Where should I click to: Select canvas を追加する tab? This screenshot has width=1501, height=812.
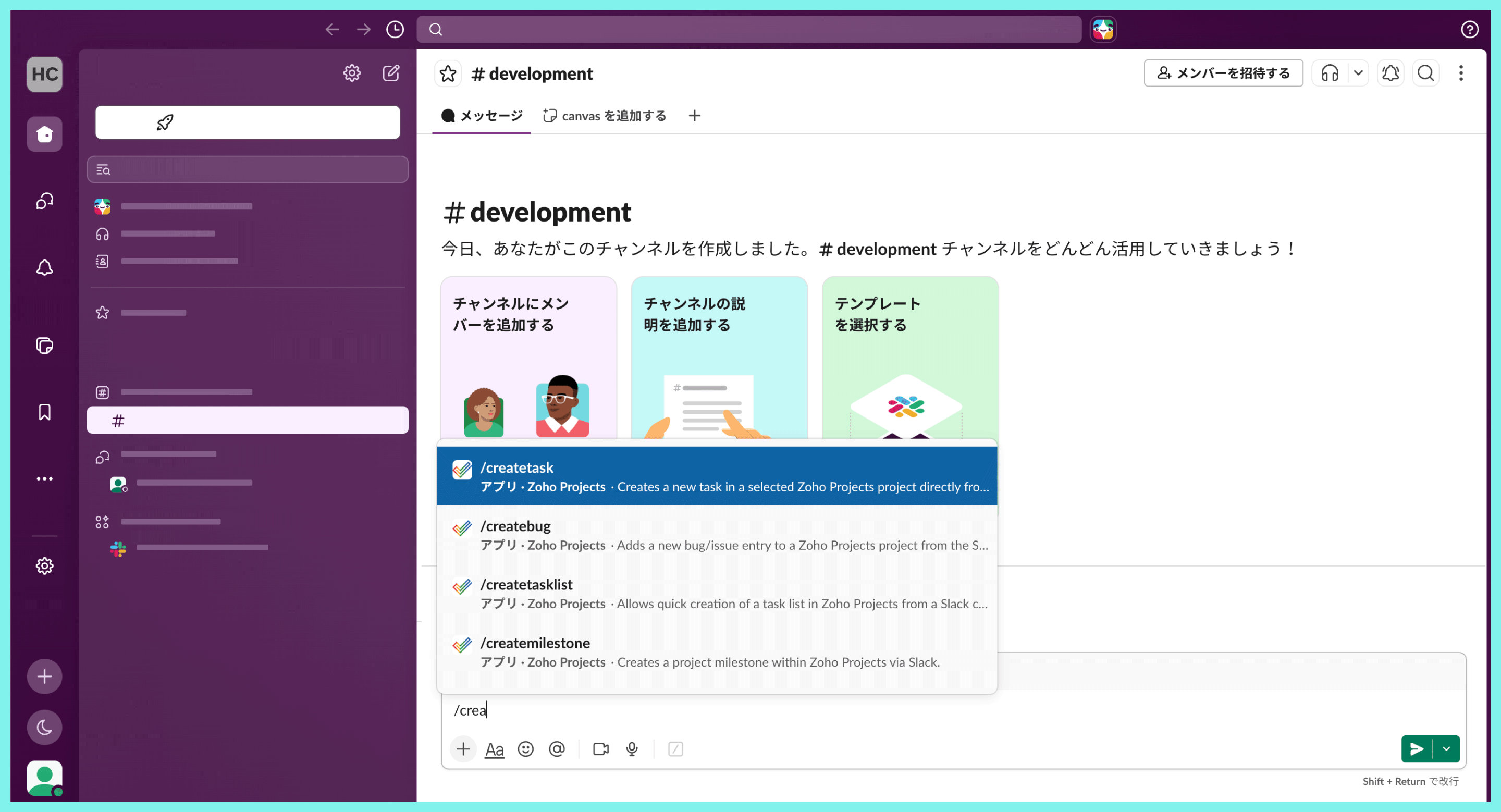[x=605, y=115]
